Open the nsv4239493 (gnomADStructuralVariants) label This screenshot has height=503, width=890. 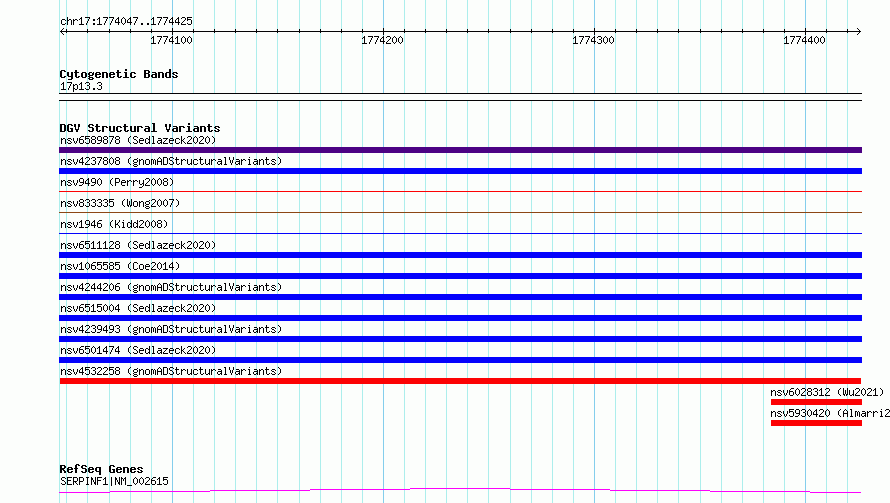[x=171, y=329]
